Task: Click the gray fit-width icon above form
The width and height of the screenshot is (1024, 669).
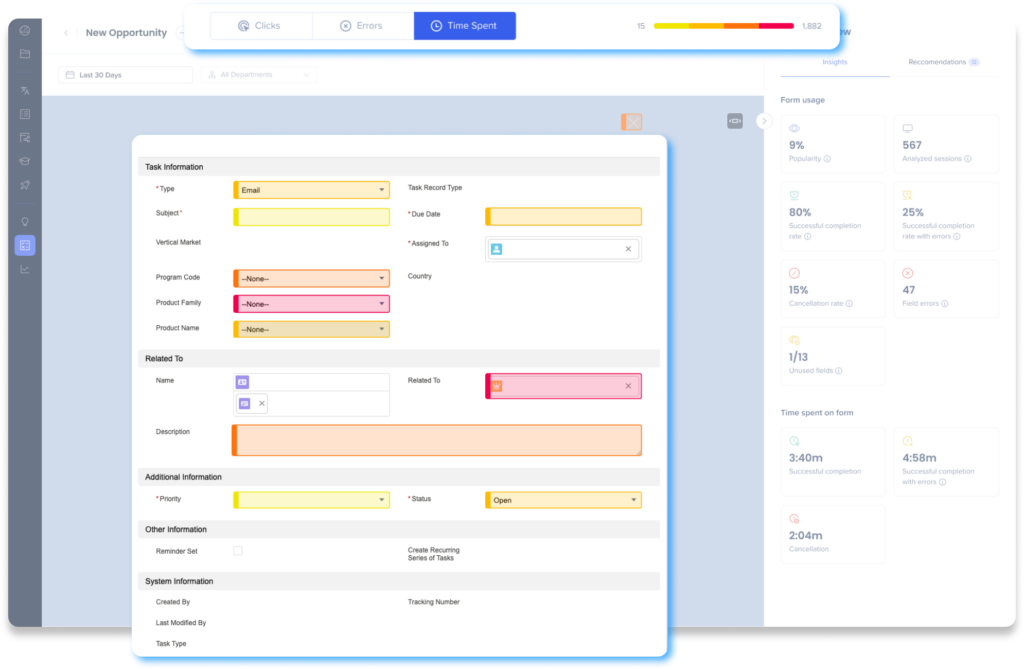Action: pos(735,121)
